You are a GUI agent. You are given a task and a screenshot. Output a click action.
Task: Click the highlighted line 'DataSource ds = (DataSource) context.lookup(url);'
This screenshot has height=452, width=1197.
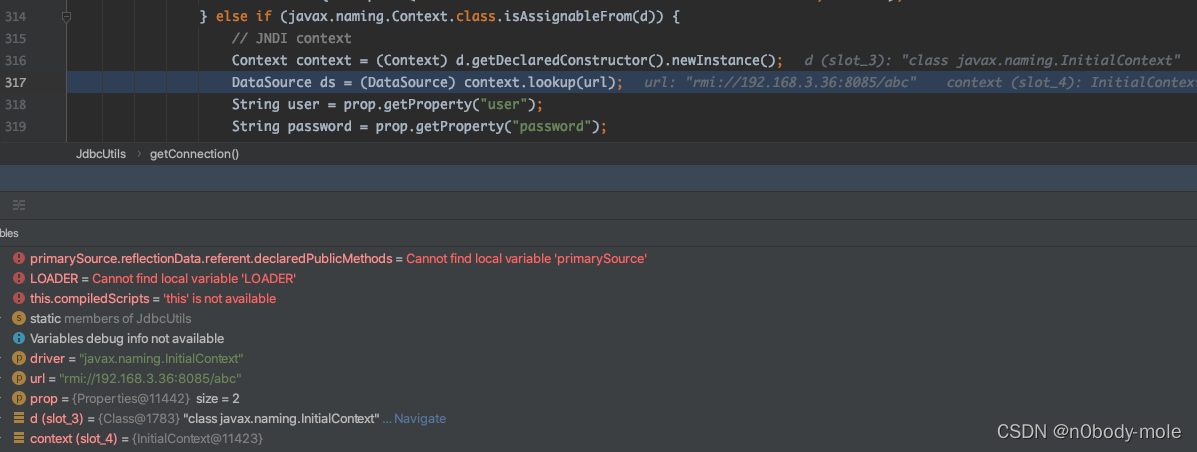428,82
